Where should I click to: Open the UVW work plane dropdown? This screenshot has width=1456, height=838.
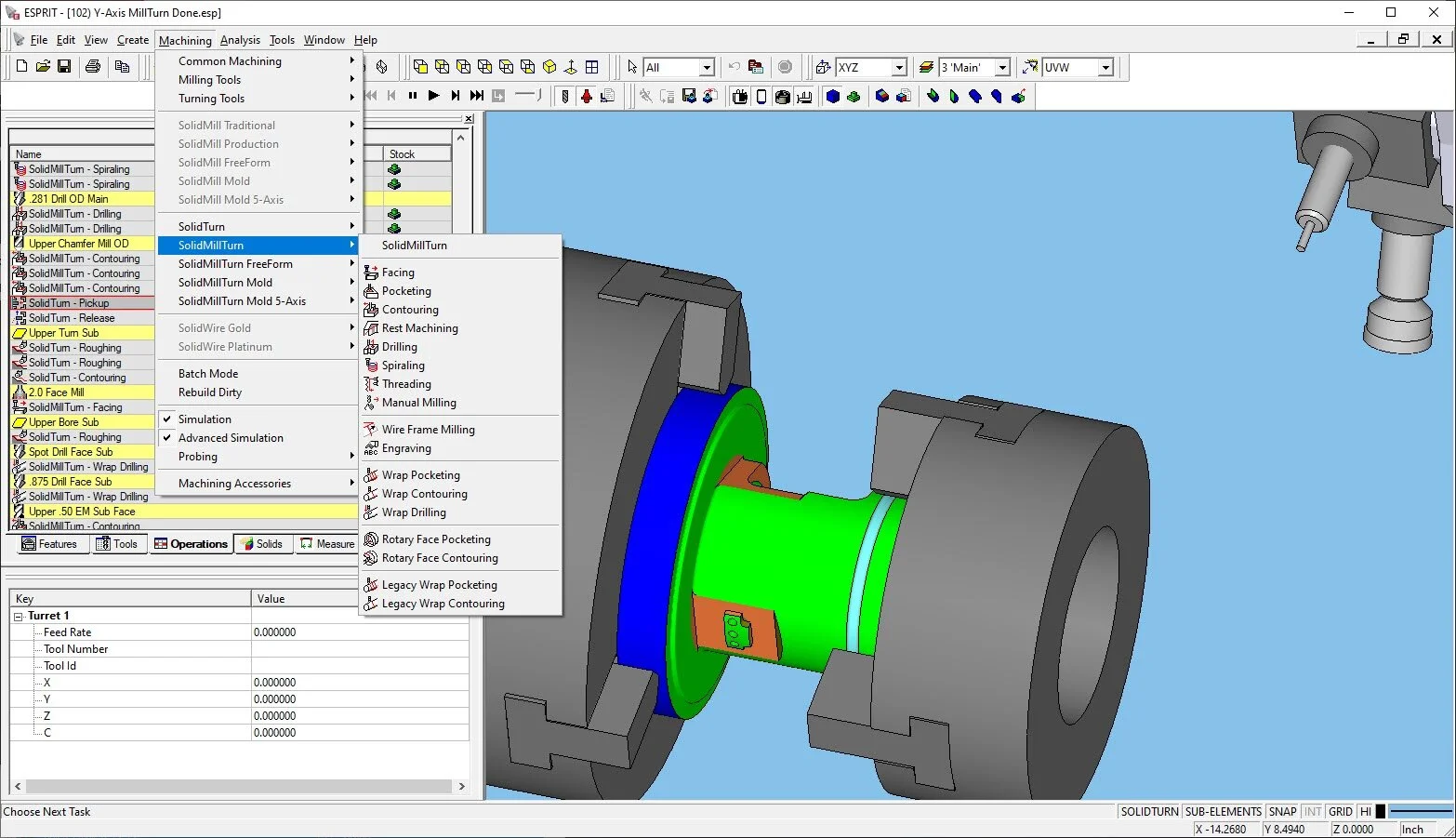coord(1105,68)
